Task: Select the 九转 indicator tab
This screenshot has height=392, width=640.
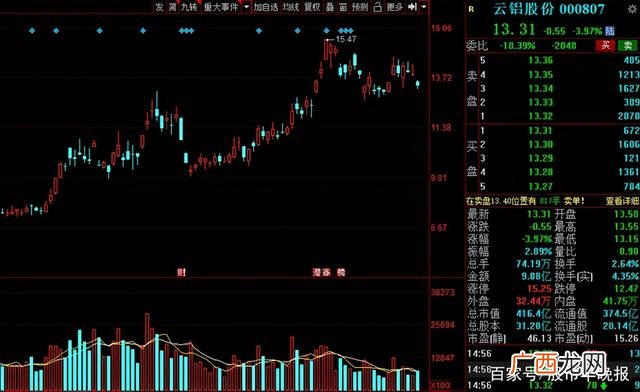Action: coord(189,7)
